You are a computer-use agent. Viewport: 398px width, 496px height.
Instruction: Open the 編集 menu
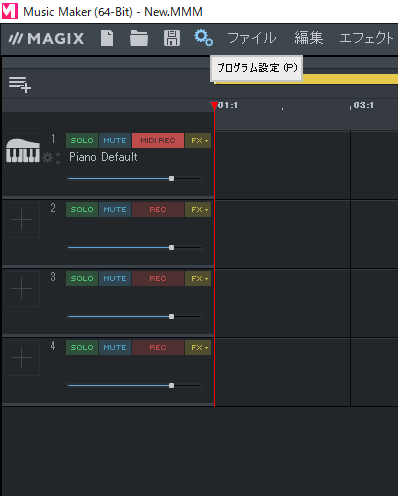309,38
